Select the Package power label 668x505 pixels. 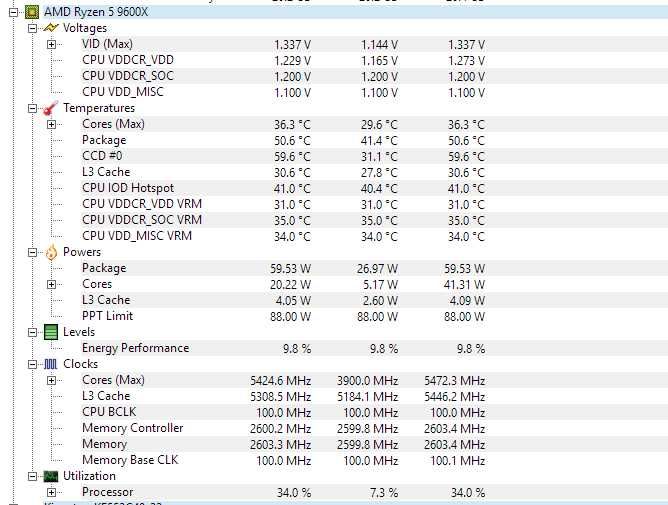click(104, 268)
